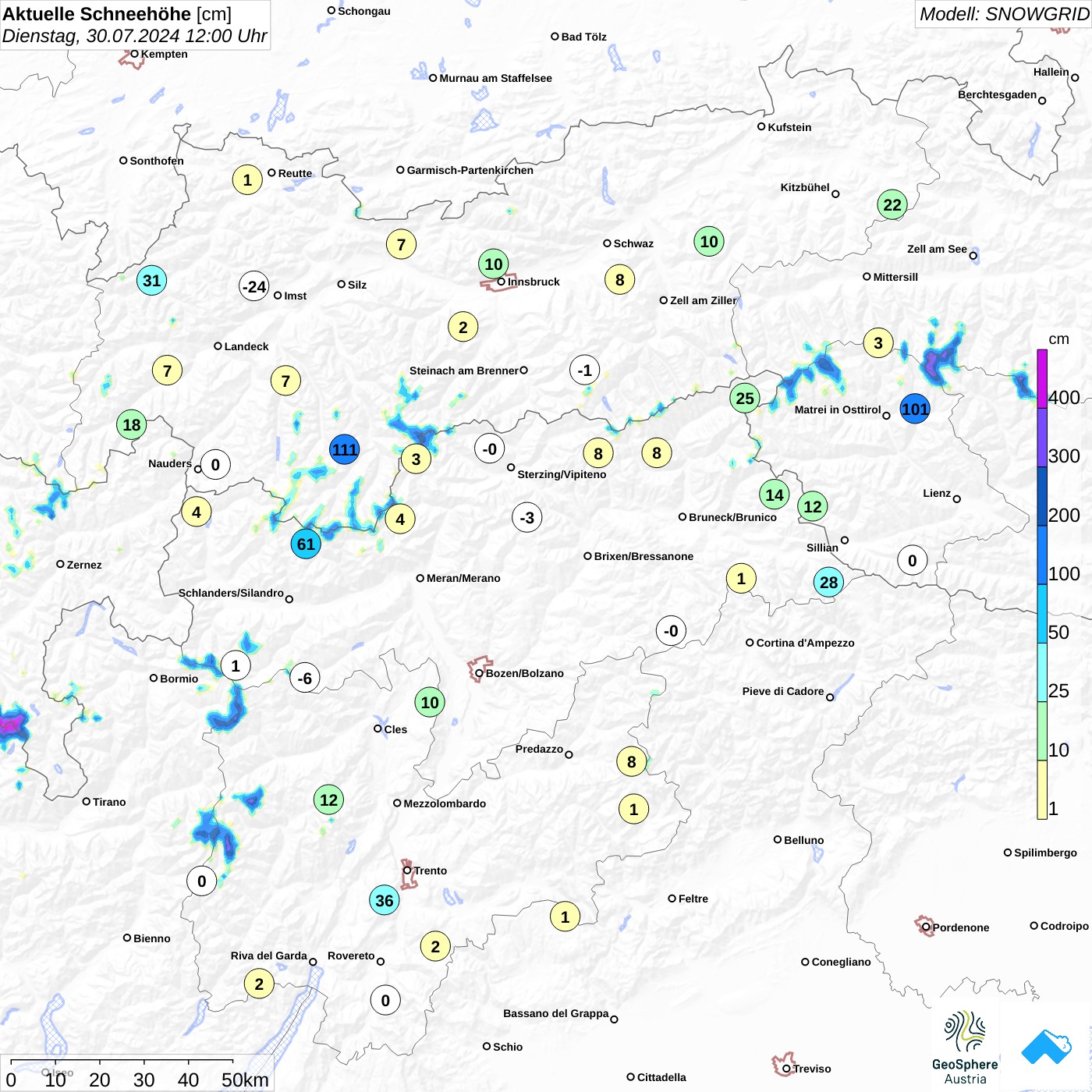Screen dimensions: 1092x1092
Task: Click the 0 marker near Lienz
Action: click(913, 560)
